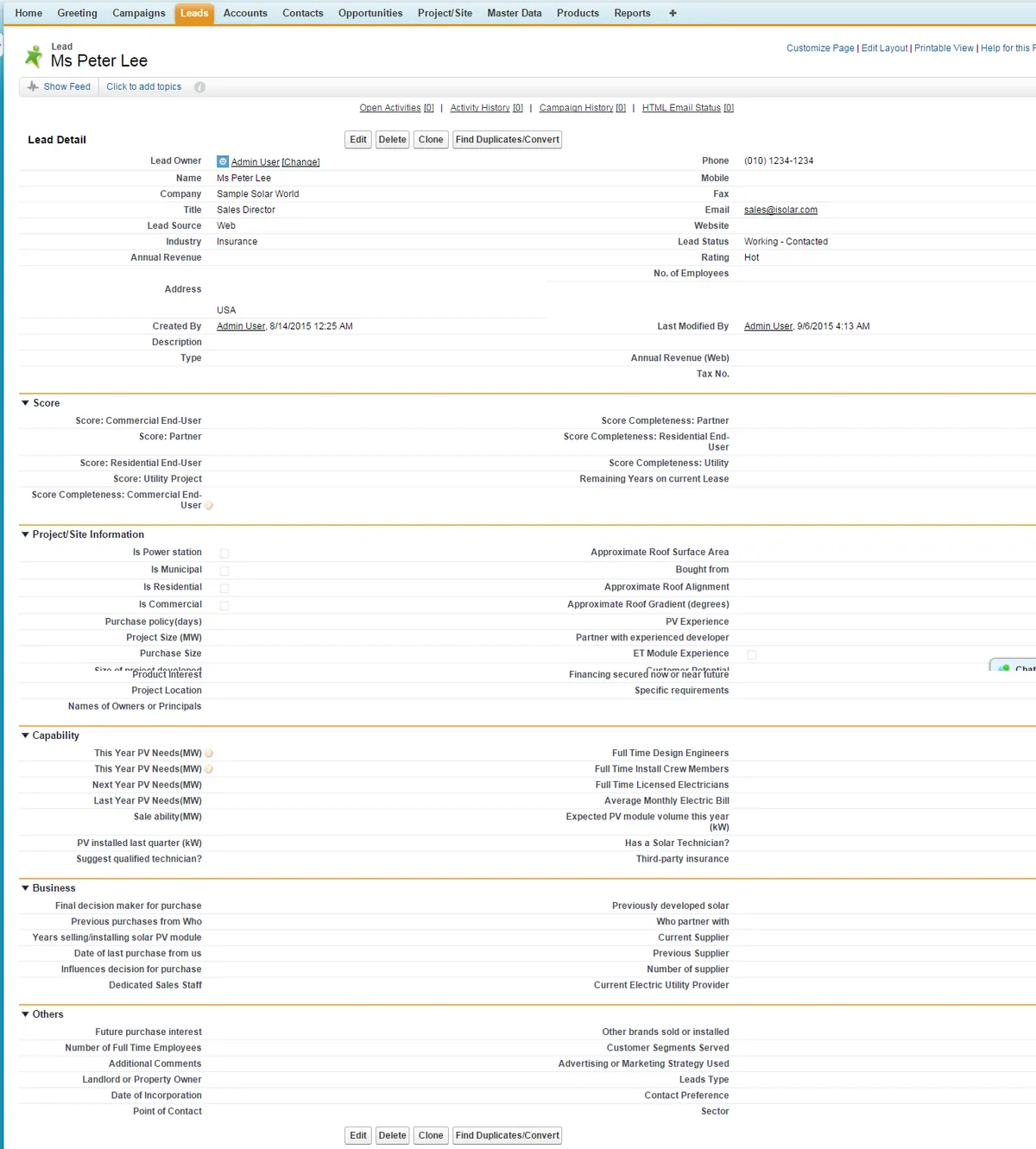Open the Project/Site tab
The height and width of the screenshot is (1149, 1036).
(x=445, y=13)
